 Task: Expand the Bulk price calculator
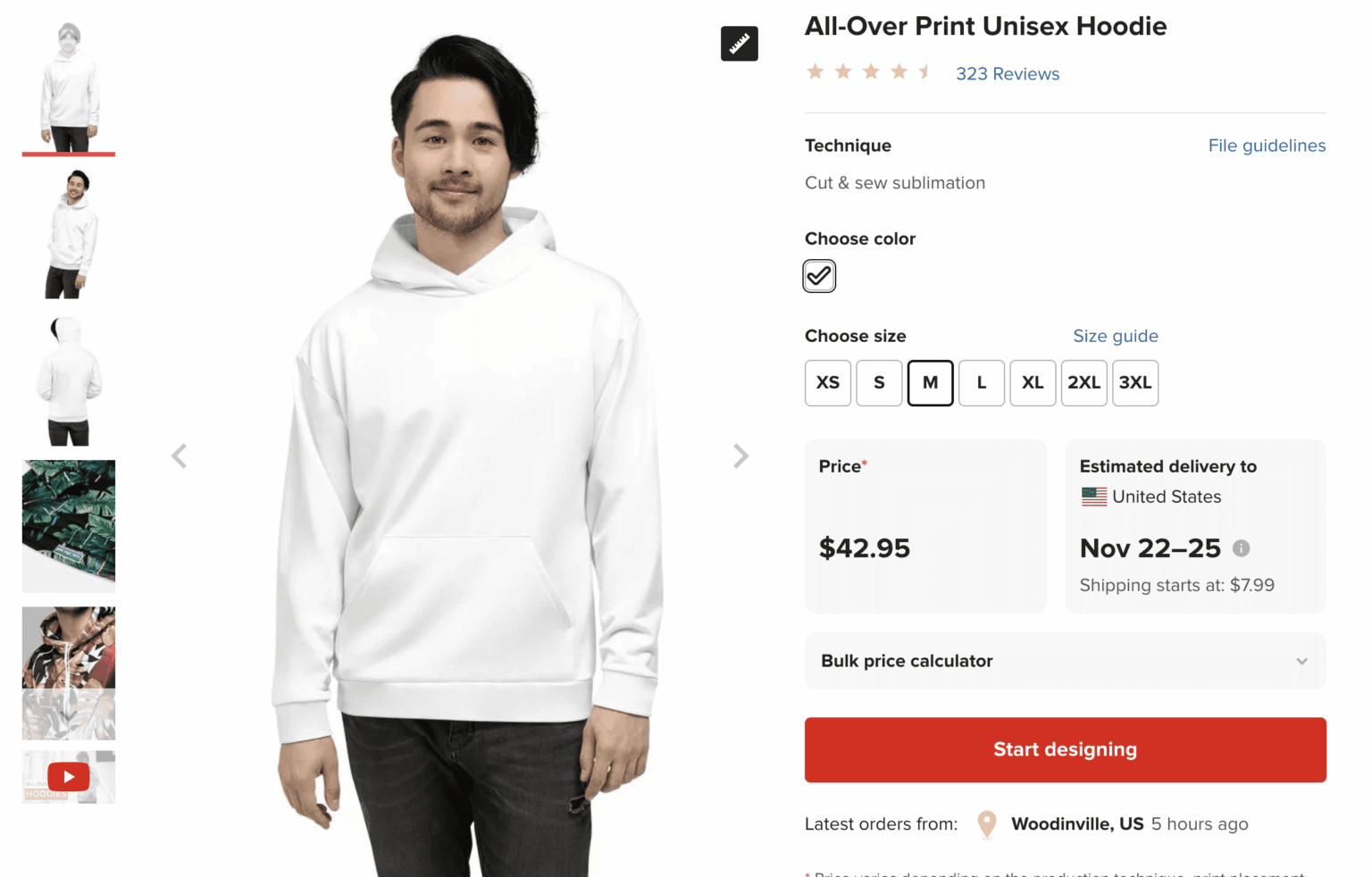coord(907,661)
